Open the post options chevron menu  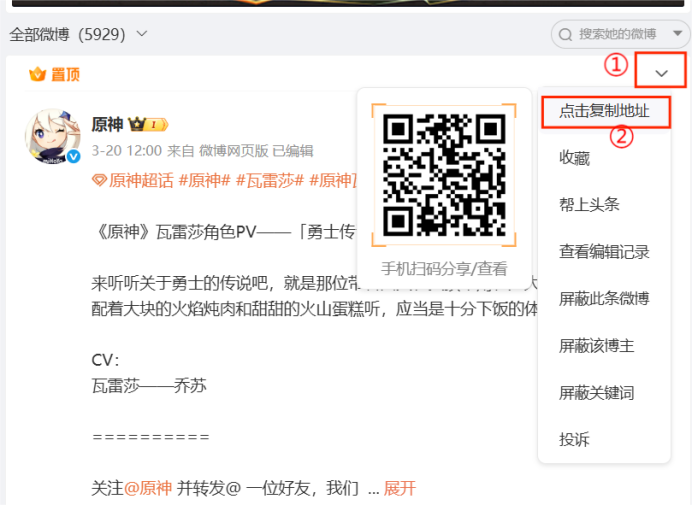[x=661, y=73]
